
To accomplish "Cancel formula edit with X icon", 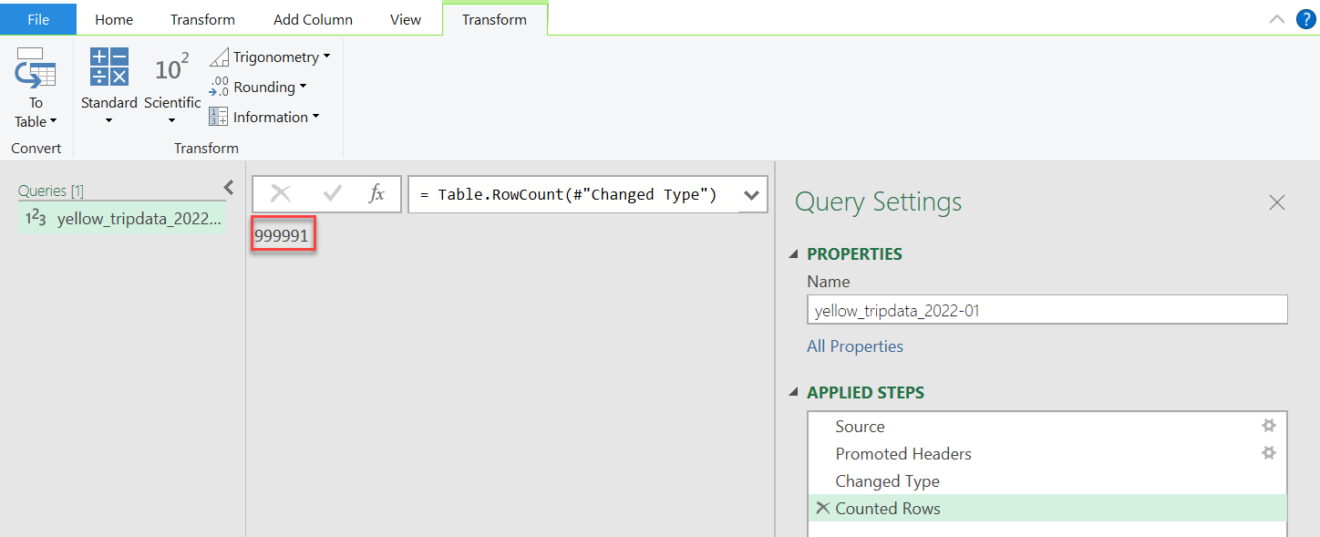I will click(x=281, y=194).
